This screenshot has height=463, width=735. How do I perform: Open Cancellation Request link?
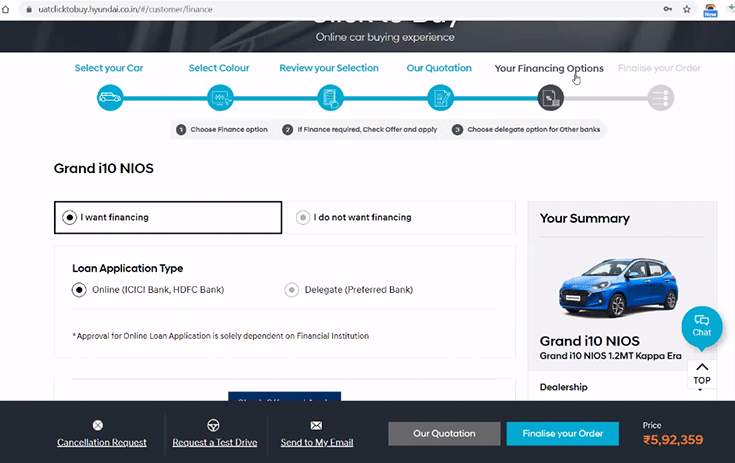tap(102, 442)
